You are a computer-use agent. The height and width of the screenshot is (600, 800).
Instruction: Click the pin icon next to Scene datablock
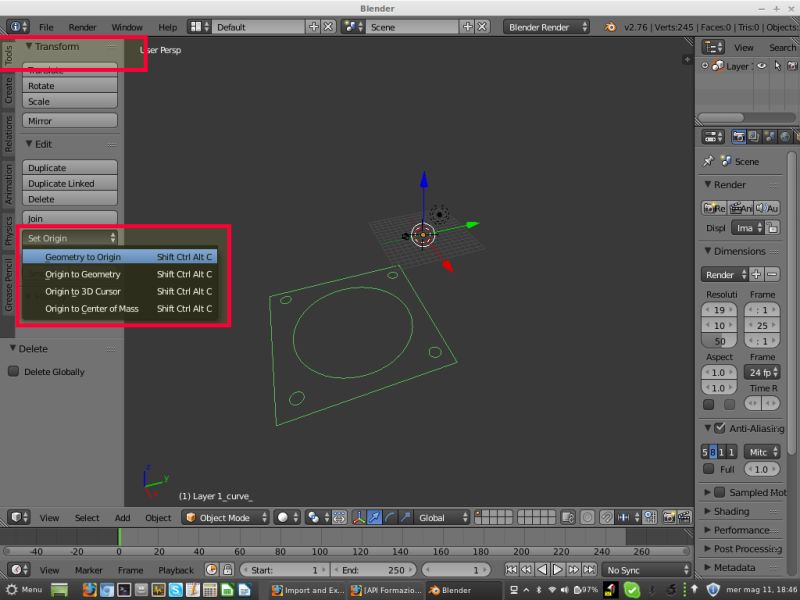click(708, 162)
